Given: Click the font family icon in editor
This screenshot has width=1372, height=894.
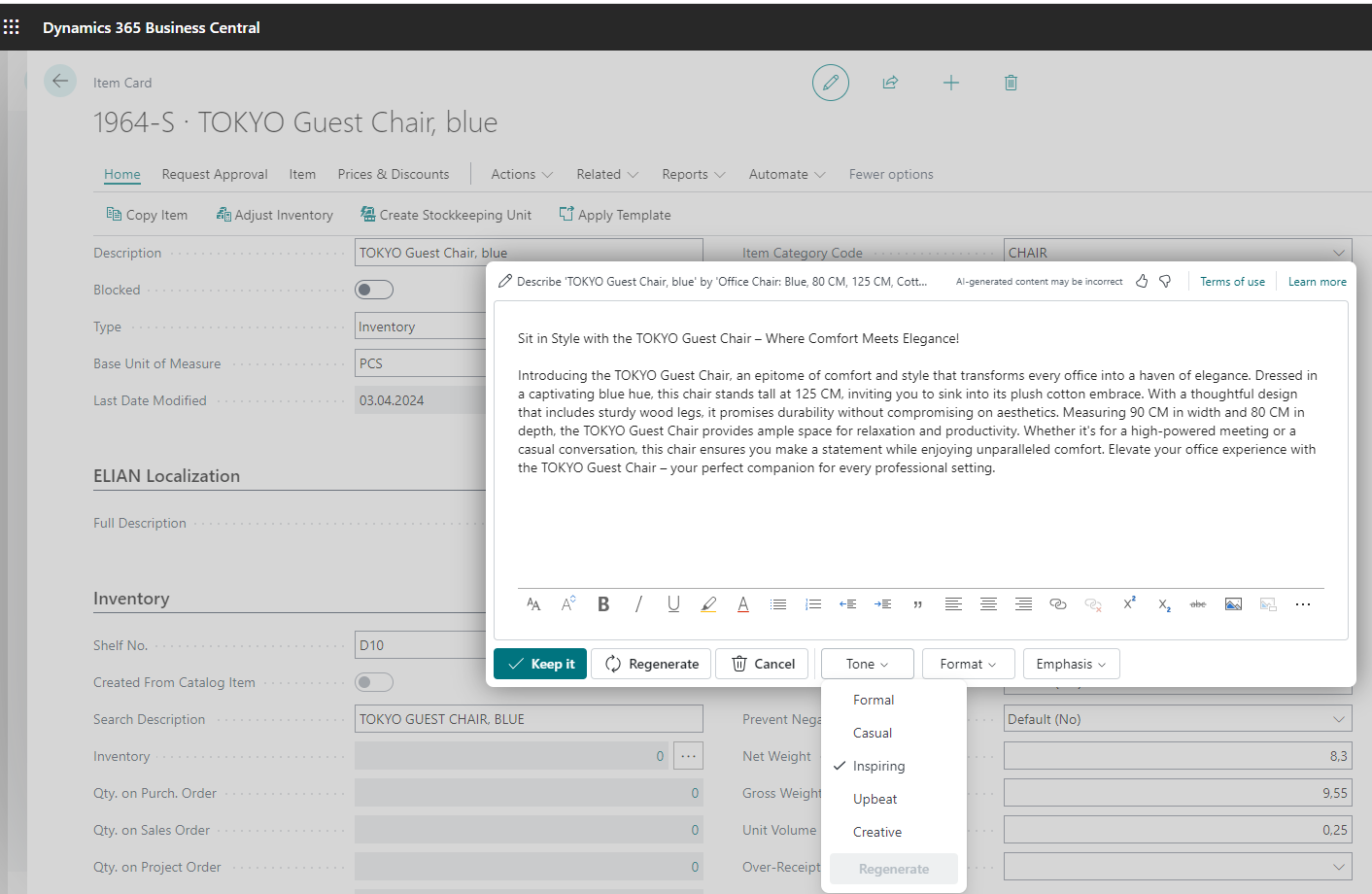Looking at the screenshot, I should click(x=533, y=604).
